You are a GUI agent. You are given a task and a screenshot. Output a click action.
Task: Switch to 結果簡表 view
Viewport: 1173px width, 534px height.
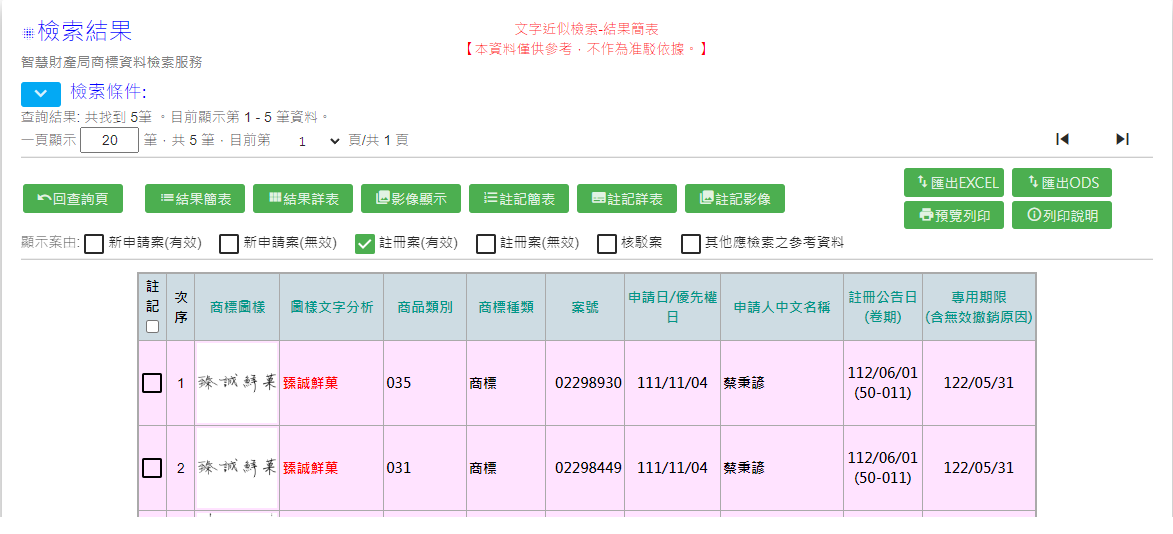195,199
